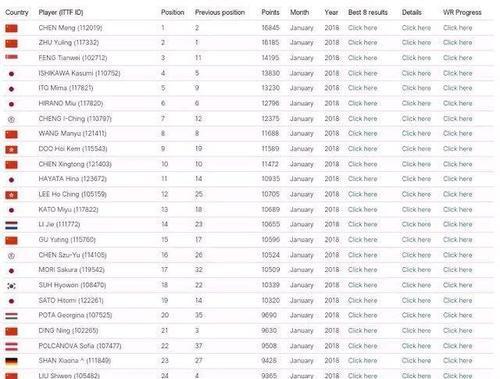Open Best 8 results for DING Ning

point(362,331)
